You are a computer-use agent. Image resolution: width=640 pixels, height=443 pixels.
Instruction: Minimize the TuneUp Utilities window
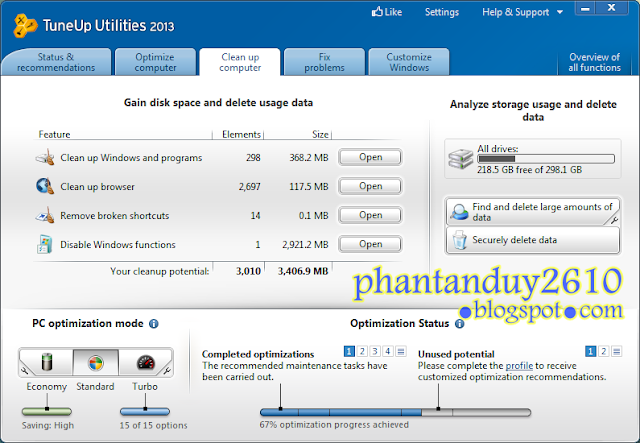click(585, 9)
